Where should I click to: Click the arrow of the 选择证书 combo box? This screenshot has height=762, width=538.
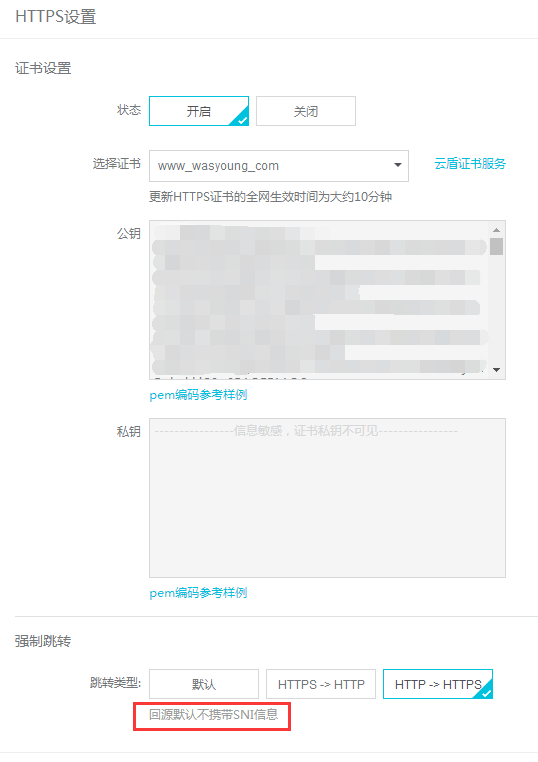(398, 165)
